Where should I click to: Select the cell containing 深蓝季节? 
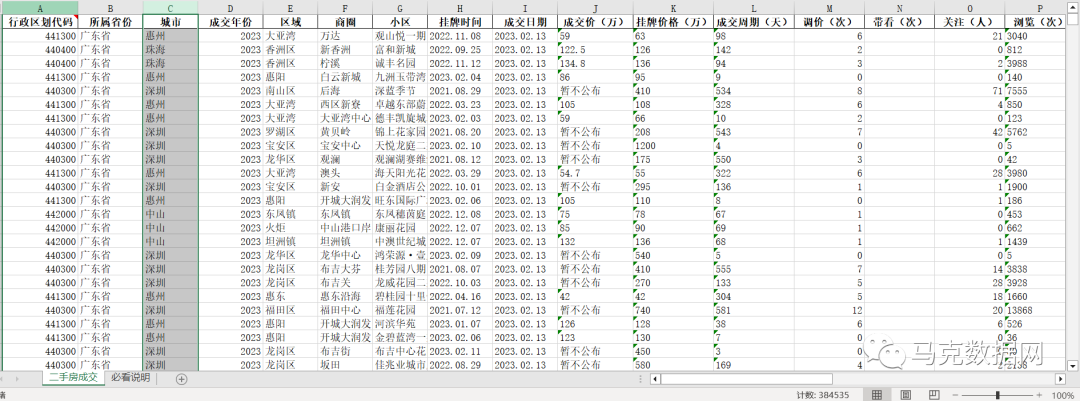click(400, 90)
